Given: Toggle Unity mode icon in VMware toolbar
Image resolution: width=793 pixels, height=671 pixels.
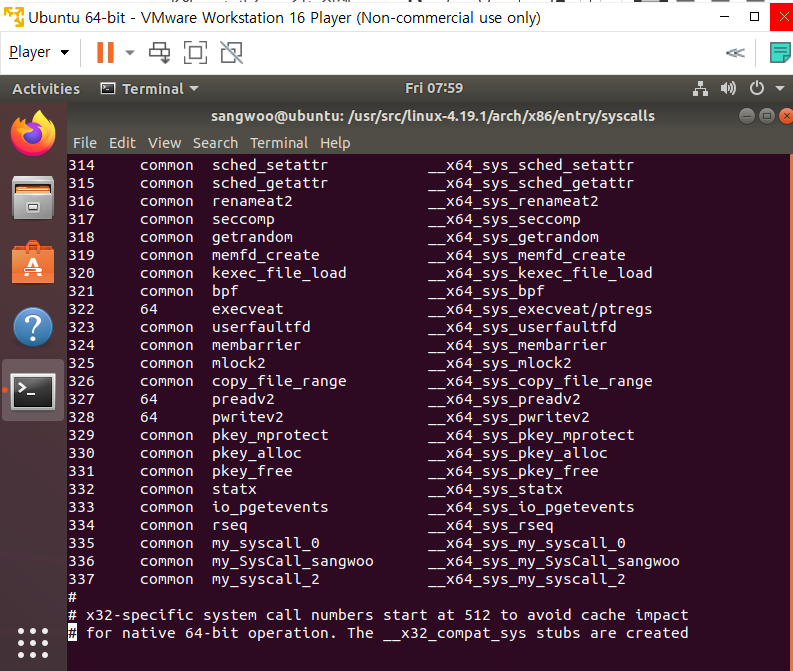Looking at the screenshot, I should pyautogui.click(x=232, y=52).
